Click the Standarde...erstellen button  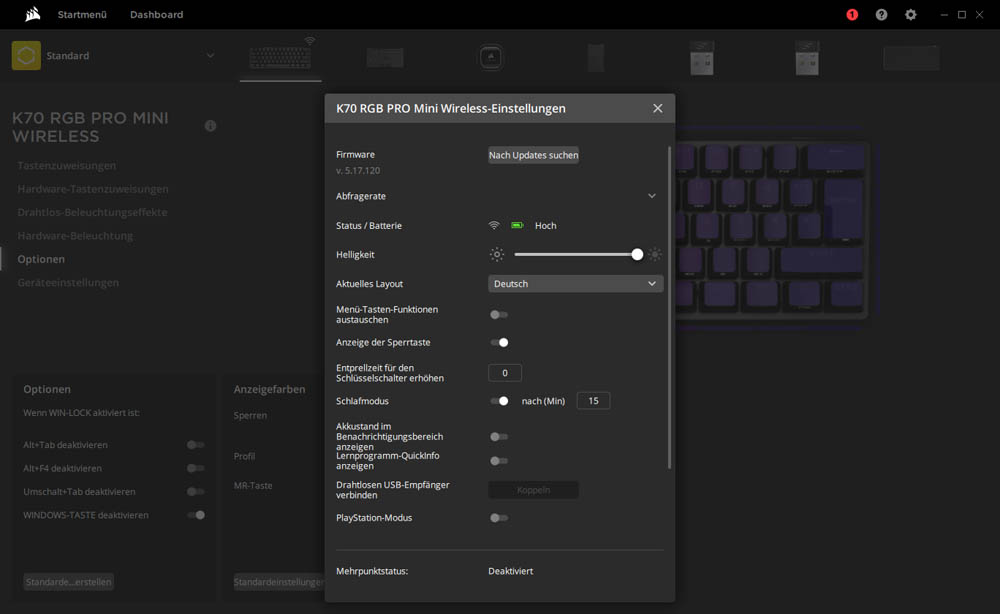(69, 581)
